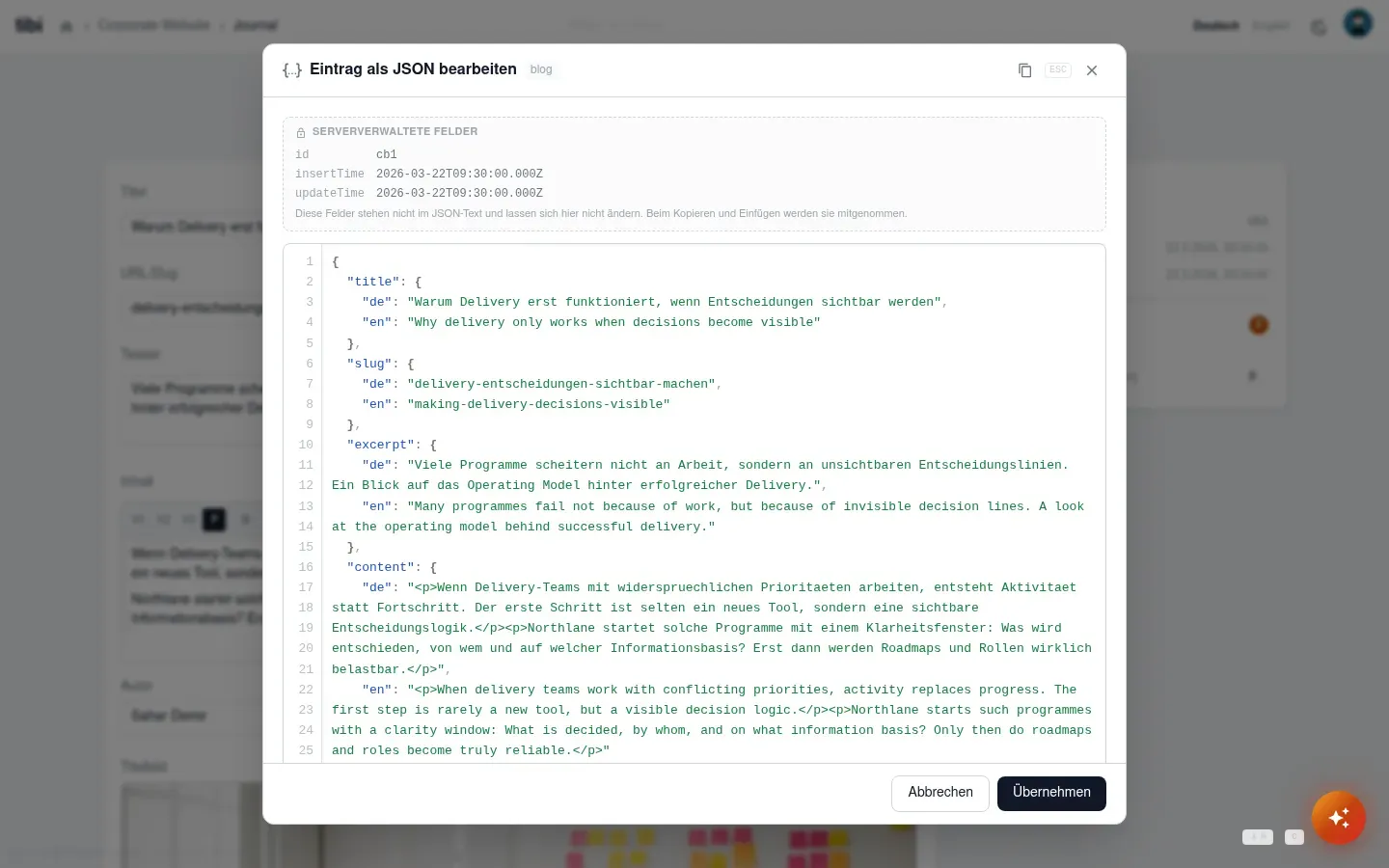
Task: Click the dialog title "Eintrag als JSON bearbeiten"
Action: 413,69
